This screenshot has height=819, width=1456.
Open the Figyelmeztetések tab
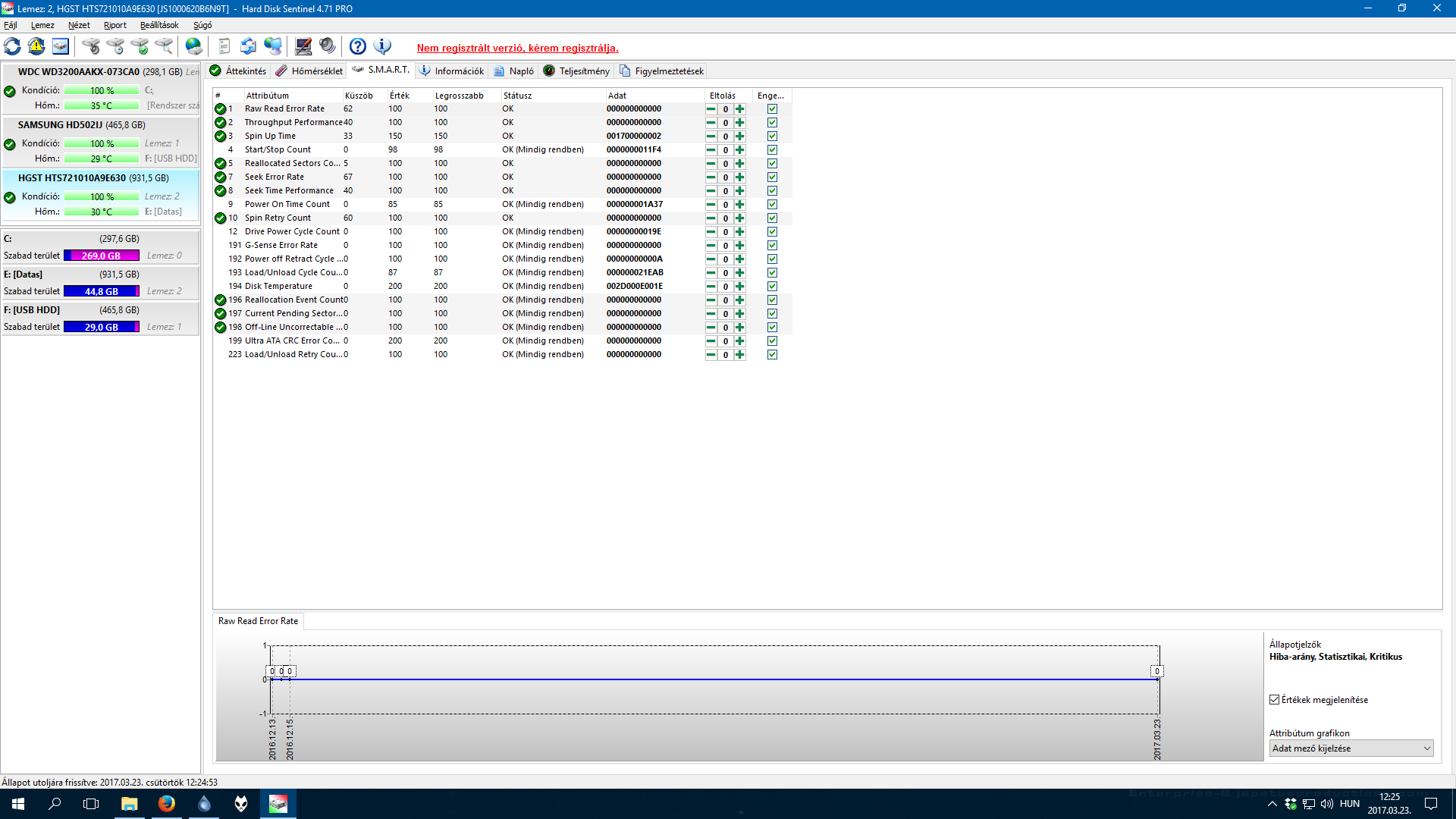tap(662, 71)
